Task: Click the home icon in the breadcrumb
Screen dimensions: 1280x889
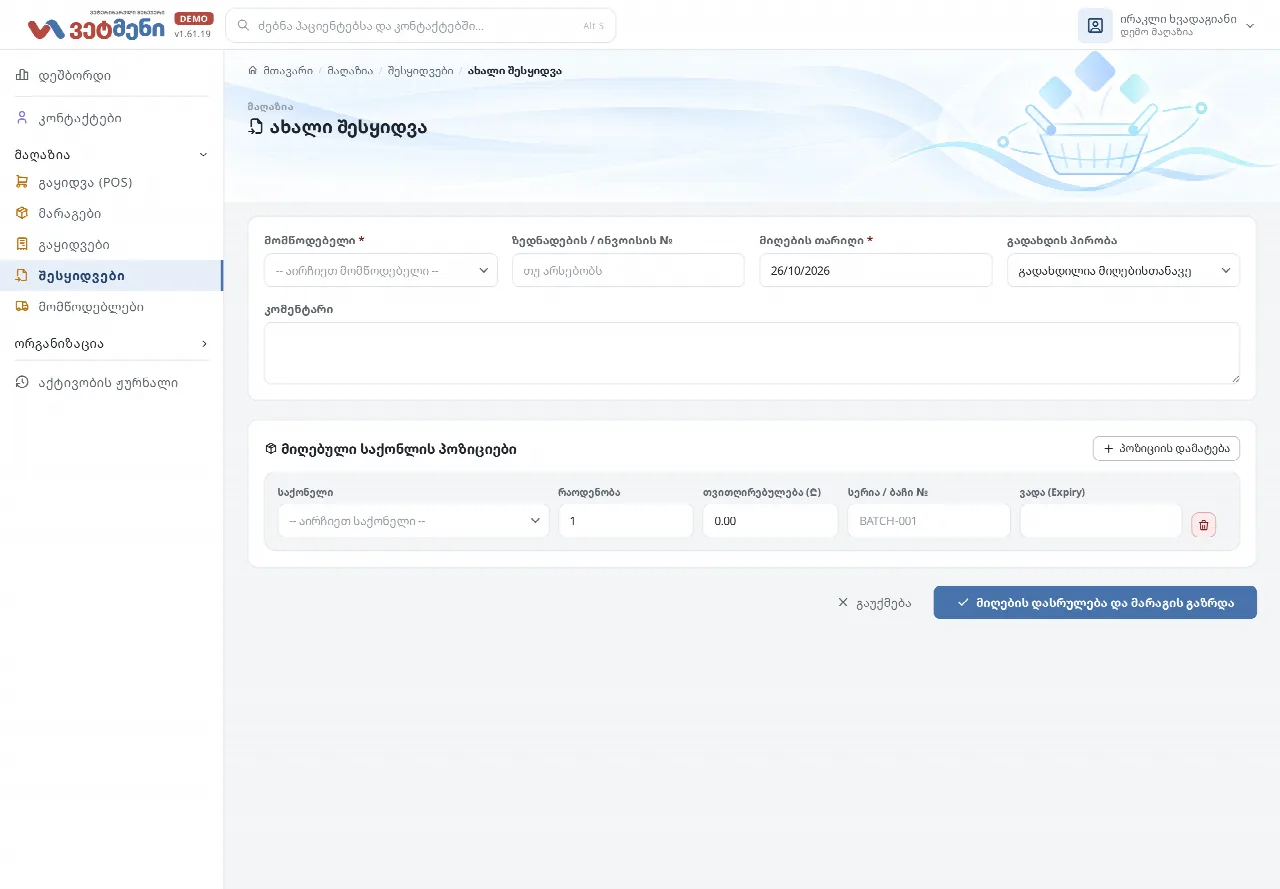Action: point(253,71)
